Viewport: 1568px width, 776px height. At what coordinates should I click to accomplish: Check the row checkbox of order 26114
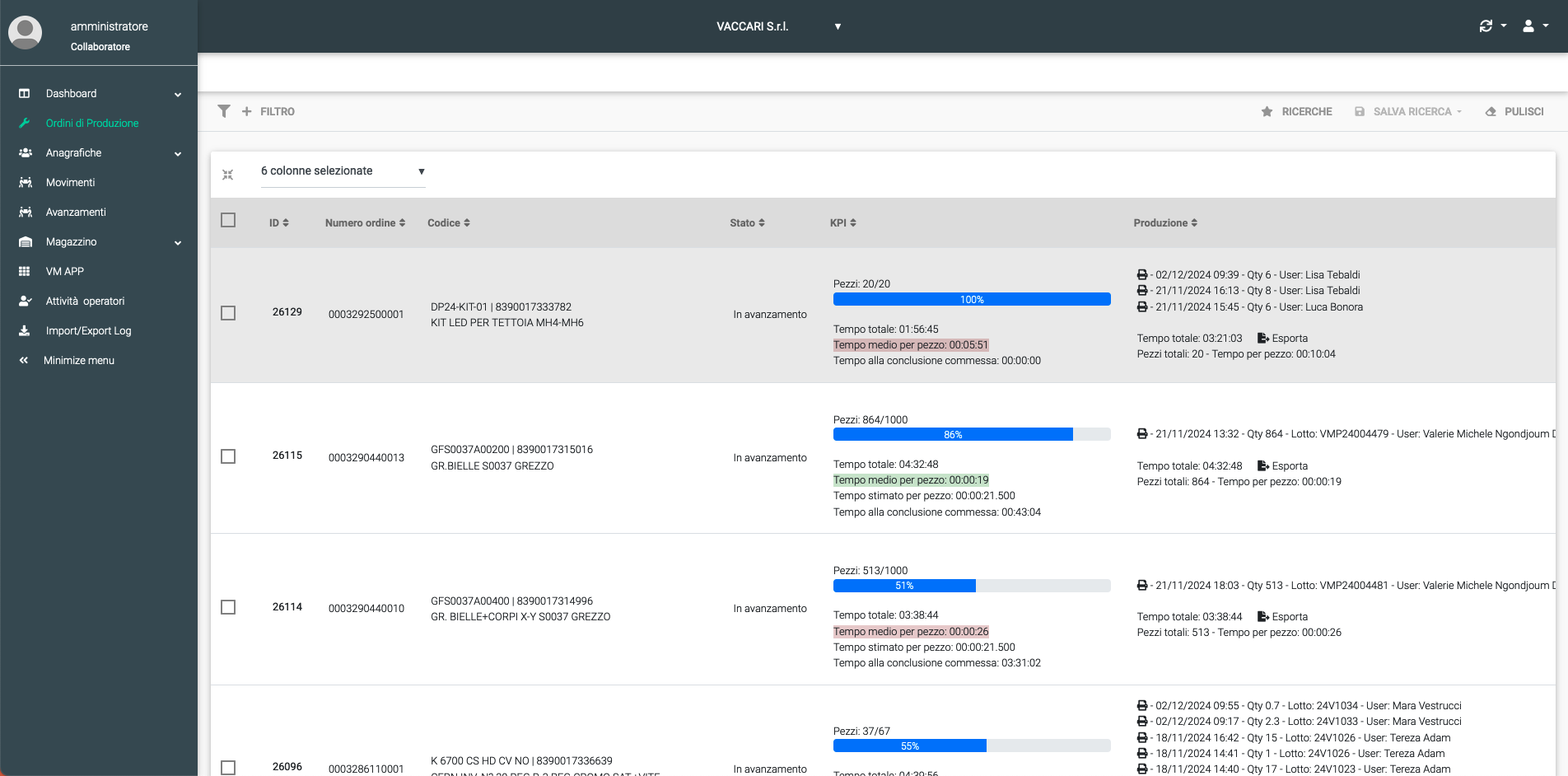(x=228, y=607)
